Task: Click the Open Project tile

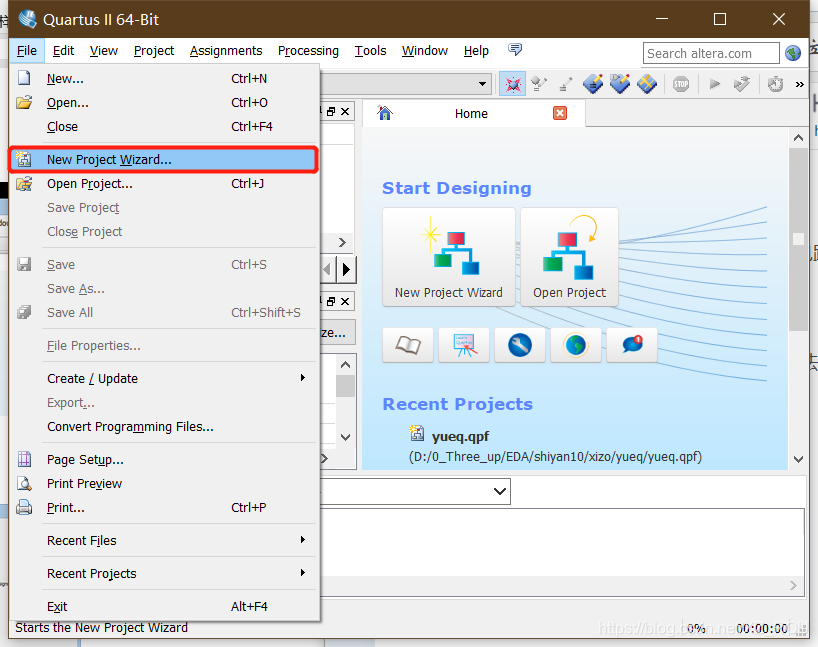Action: pyautogui.click(x=569, y=257)
